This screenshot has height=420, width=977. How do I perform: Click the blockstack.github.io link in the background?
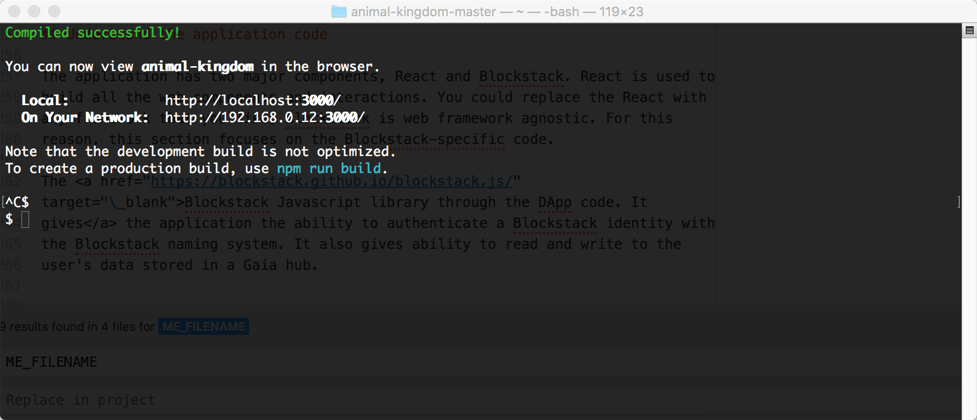click(332, 182)
